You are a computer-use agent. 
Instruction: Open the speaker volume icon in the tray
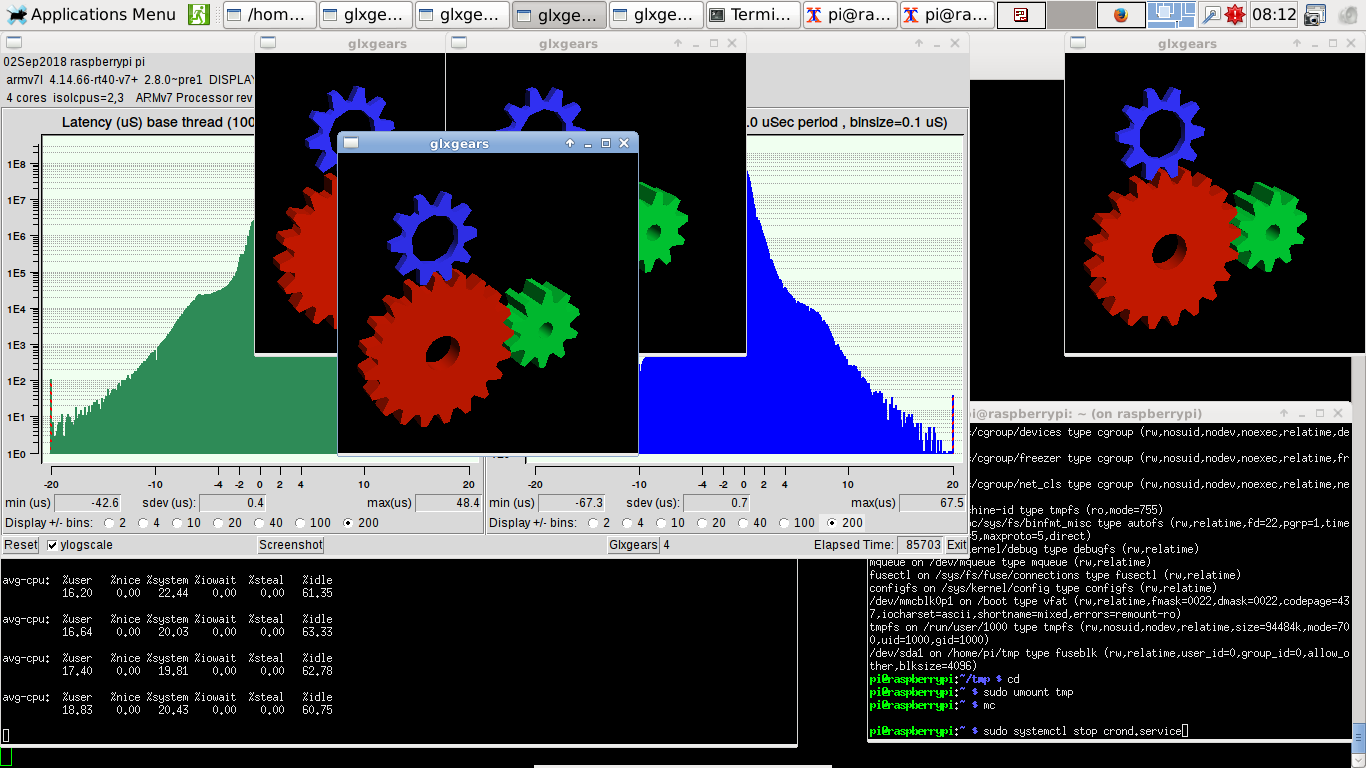click(1347, 15)
